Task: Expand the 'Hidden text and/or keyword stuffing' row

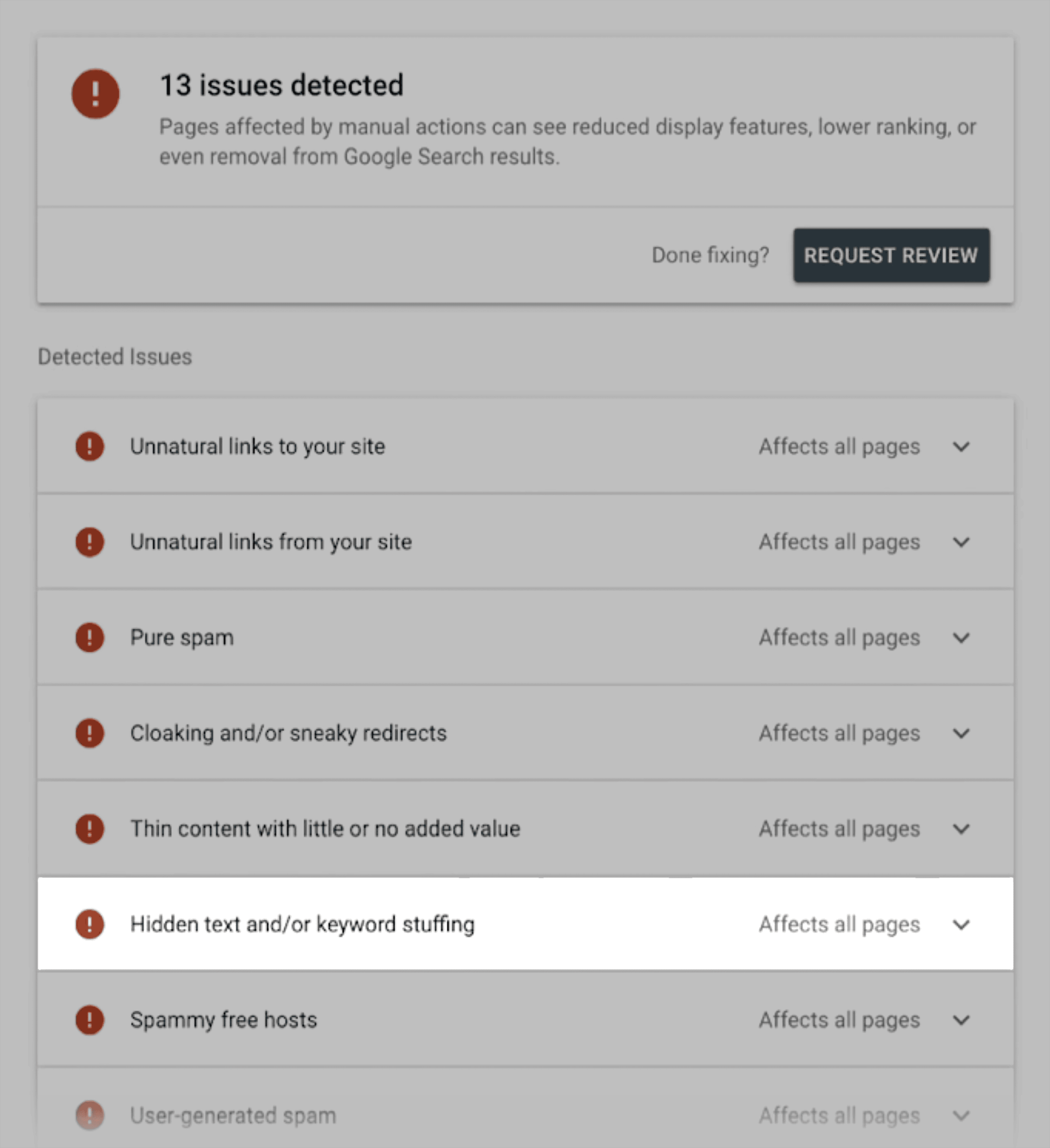Action: tap(961, 925)
